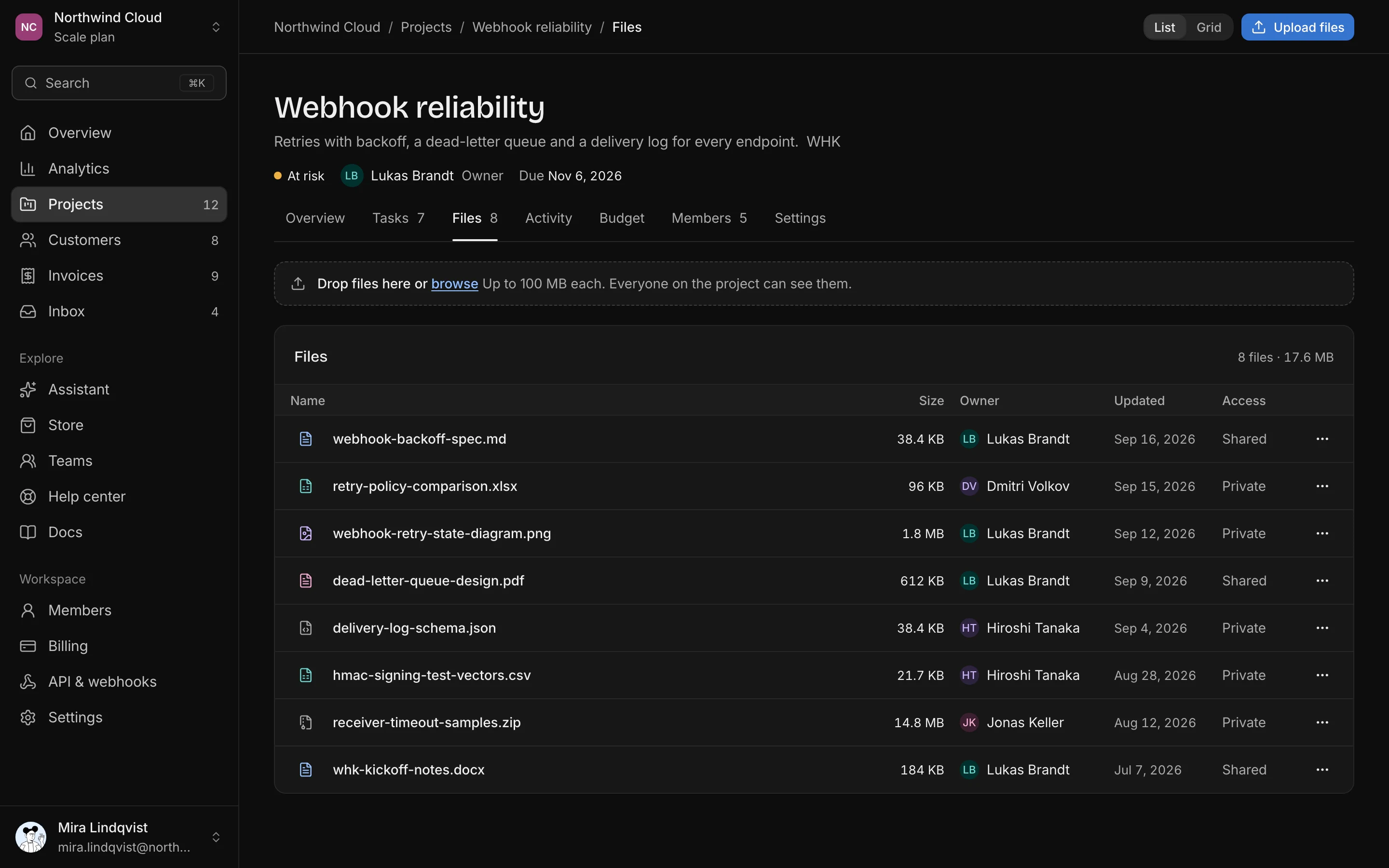This screenshot has width=1389, height=868.
Task: Click the upload icon in the drop zone
Action: click(298, 284)
